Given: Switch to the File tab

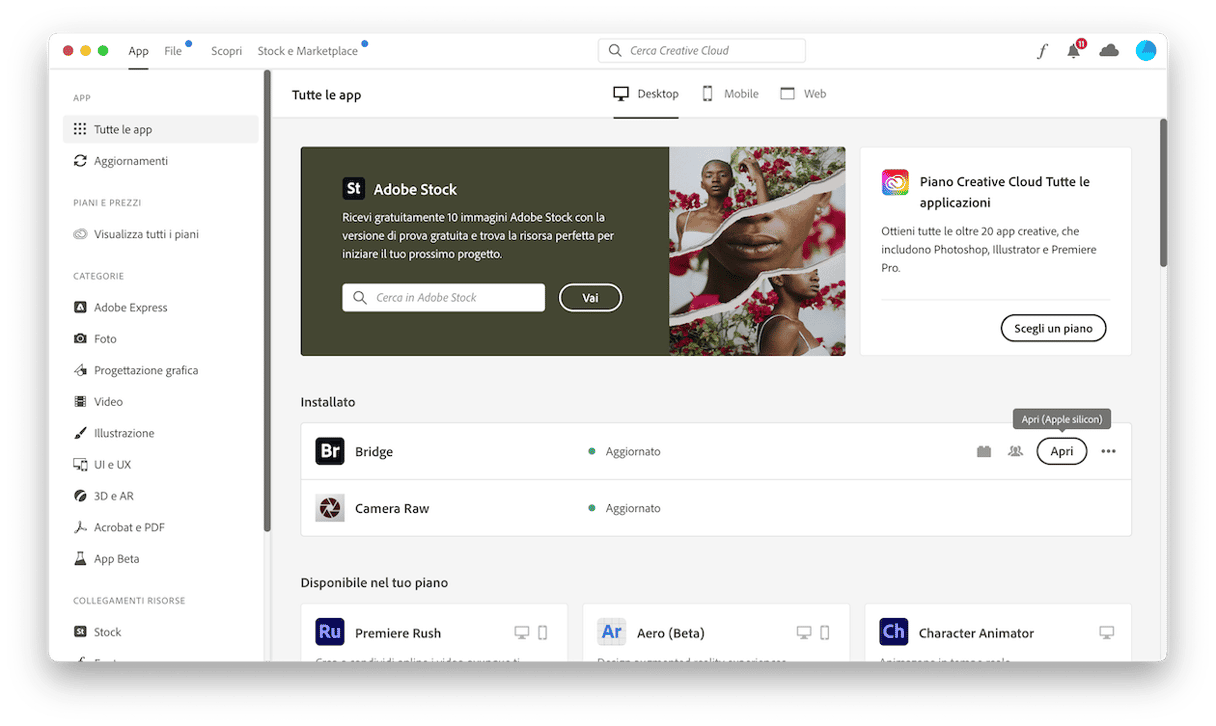Looking at the screenshot, I should [173, 51].
